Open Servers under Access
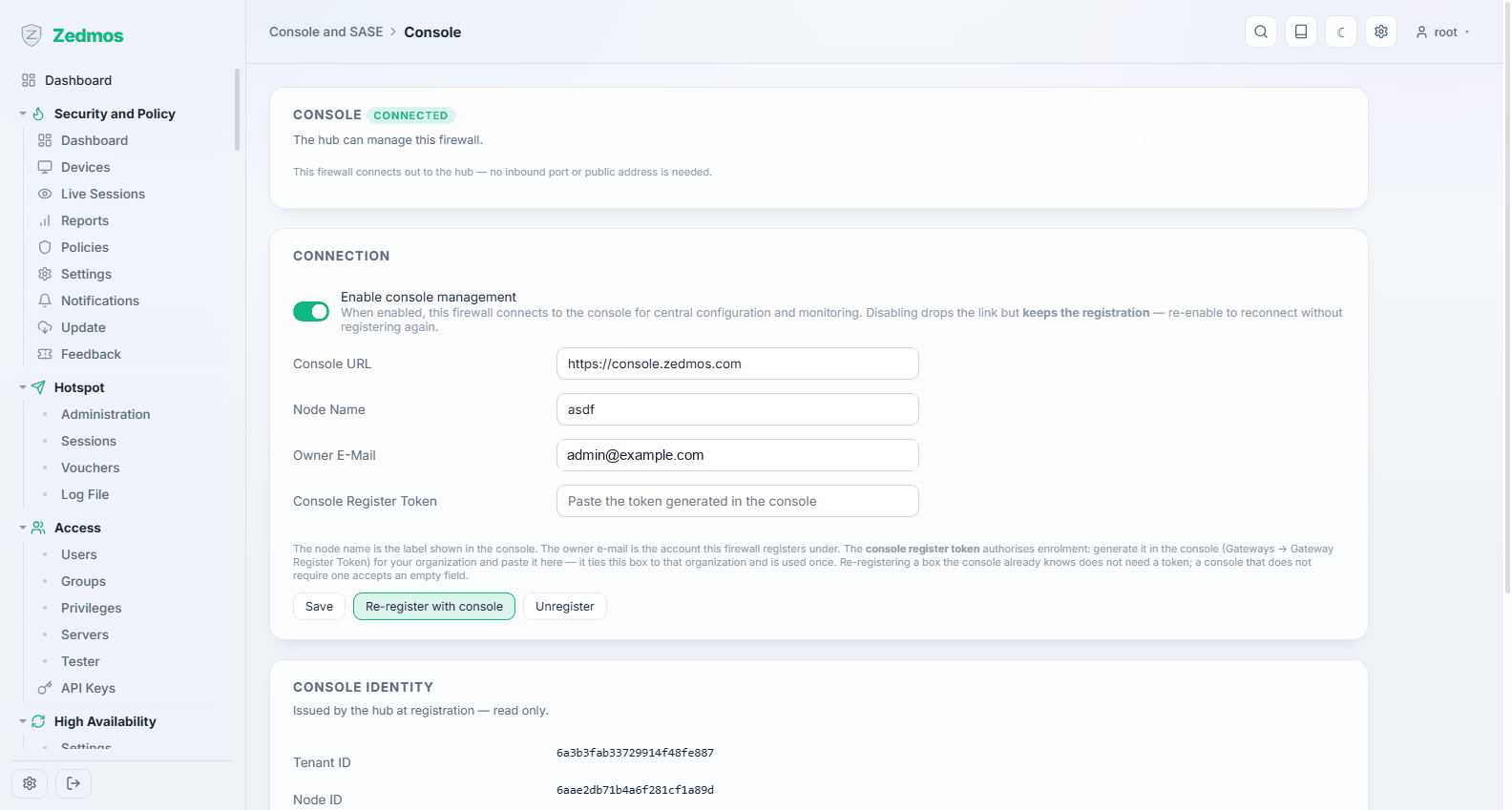The image size is (1512, 810). (85, 634)
